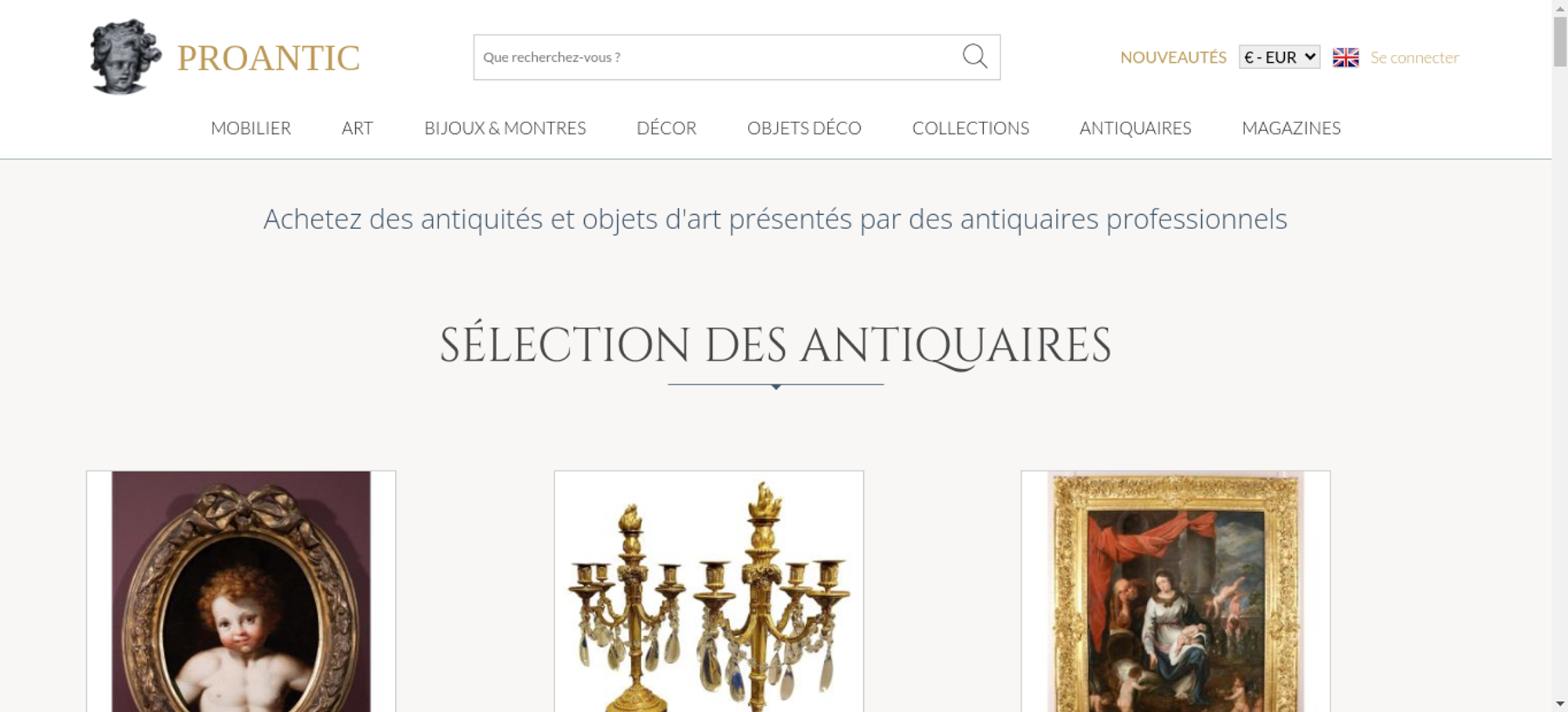The image size is (1568, 712).
Task: Switch language via the UK flag icon
Action: pyautogui.click(x=1345, y=57)
